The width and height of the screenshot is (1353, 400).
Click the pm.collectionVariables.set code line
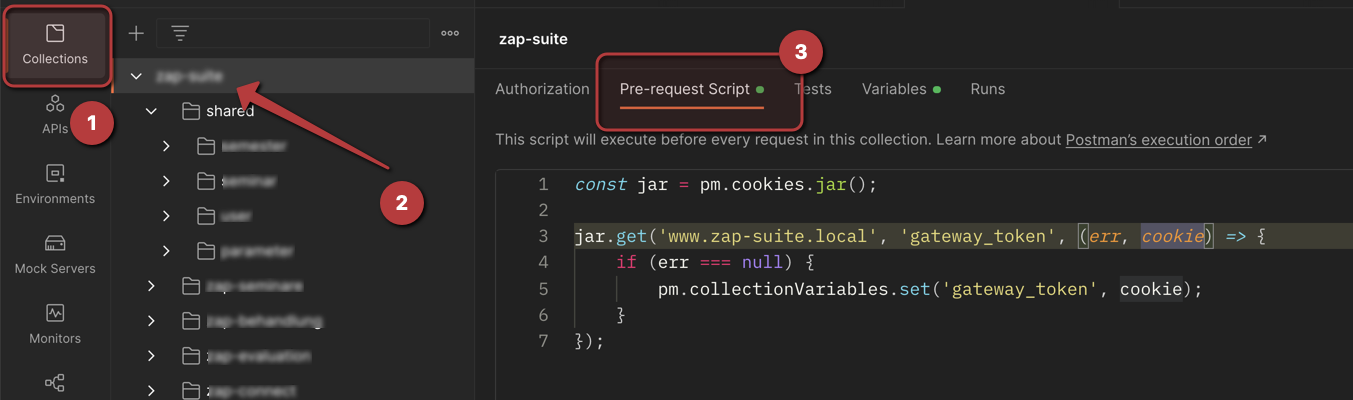(x=929, y=289)
